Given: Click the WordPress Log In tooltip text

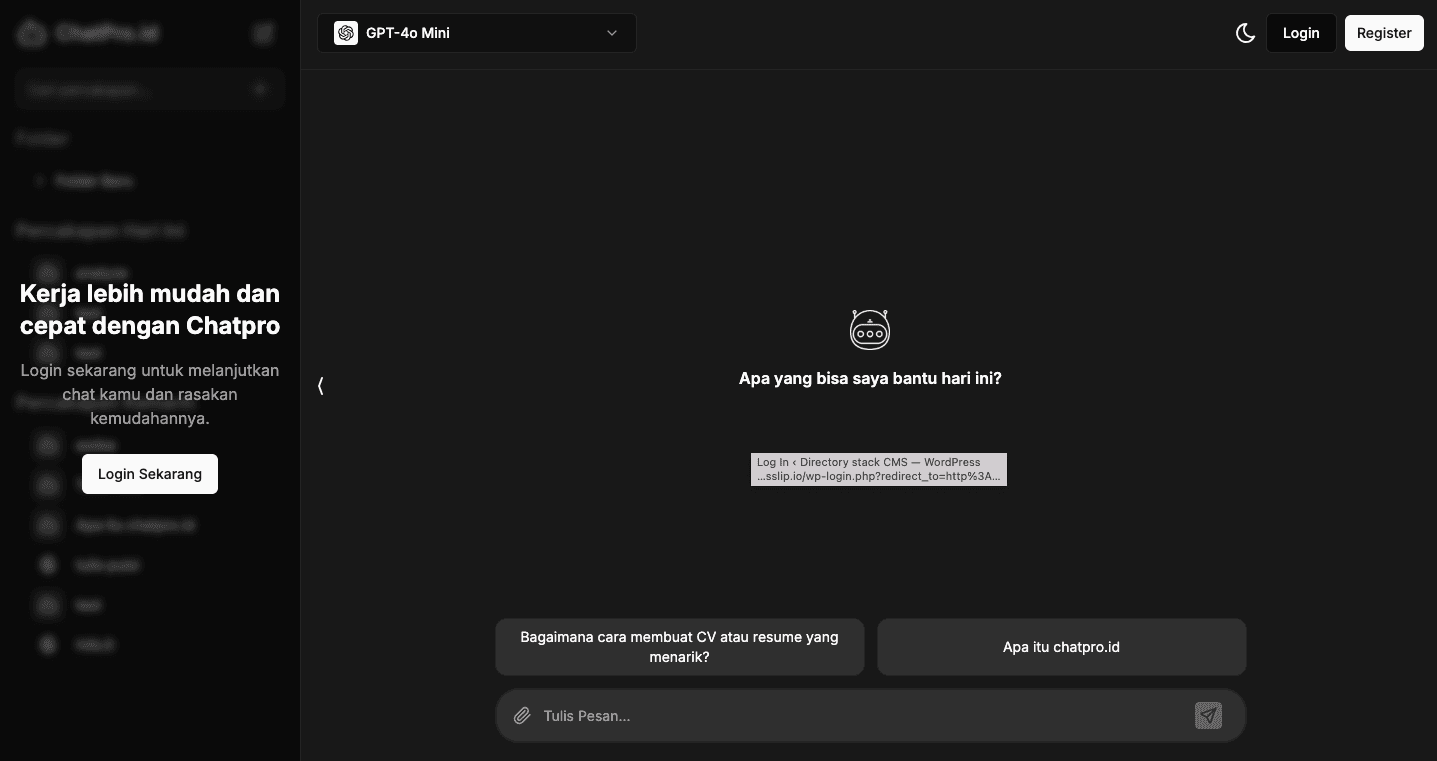Looking at the screenshot, I should tap(879, 469).
